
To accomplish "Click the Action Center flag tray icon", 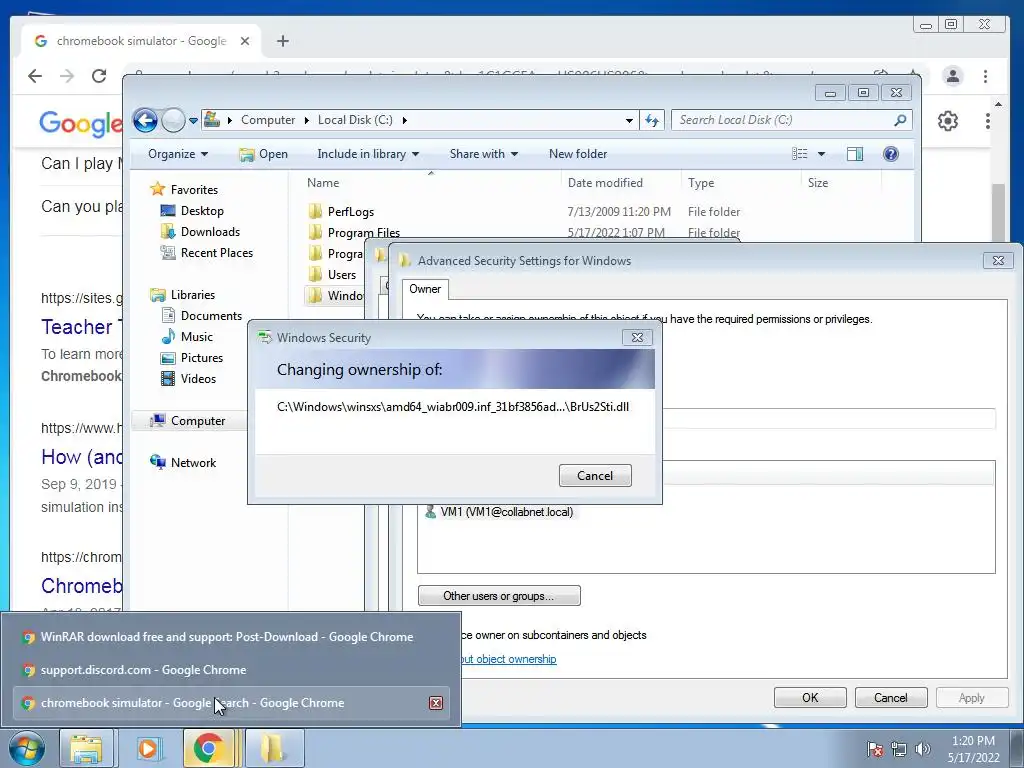I will point(875,749).
